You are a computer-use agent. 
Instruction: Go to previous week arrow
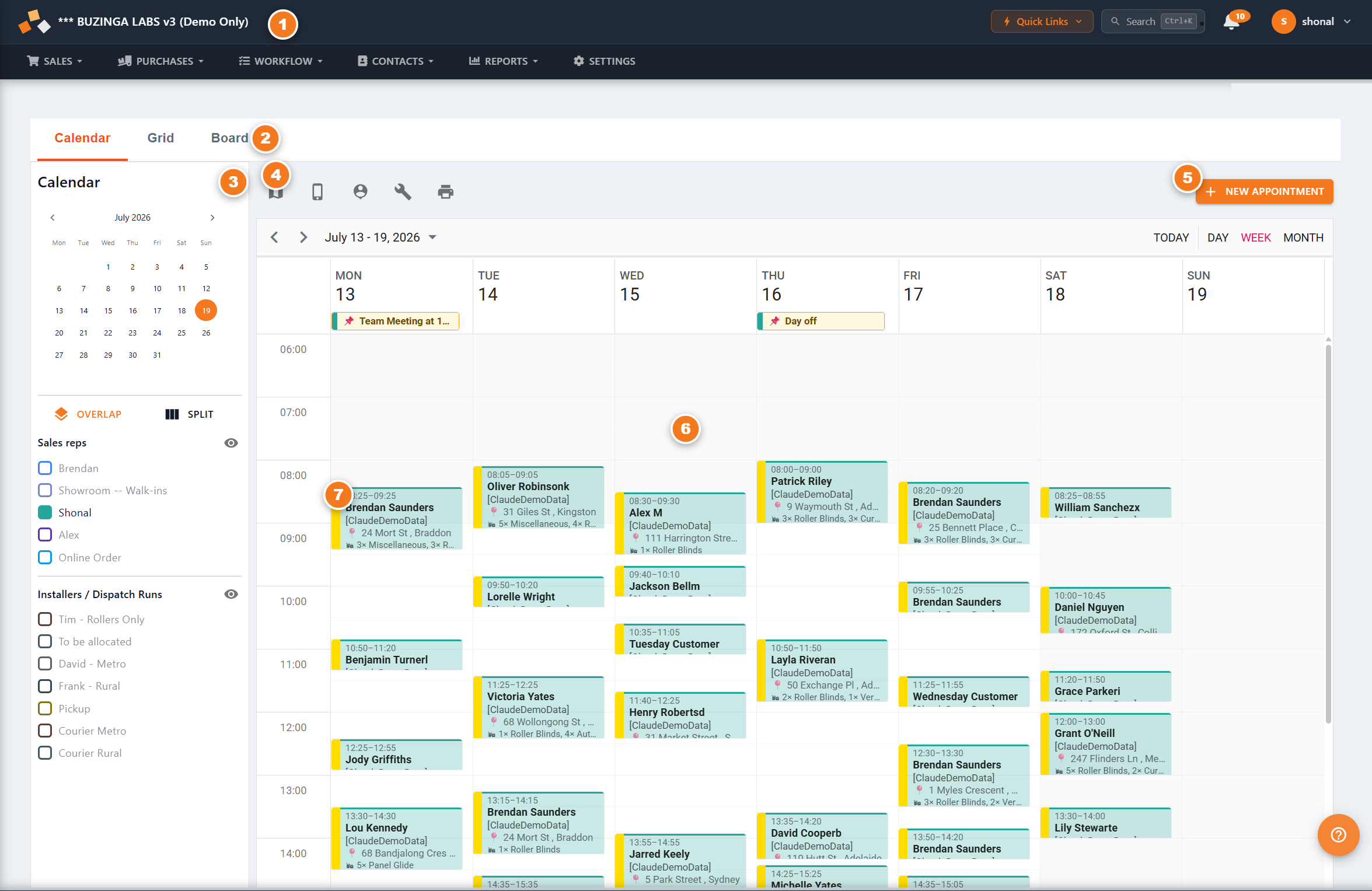pyautogui.click(x=275, y=237)
